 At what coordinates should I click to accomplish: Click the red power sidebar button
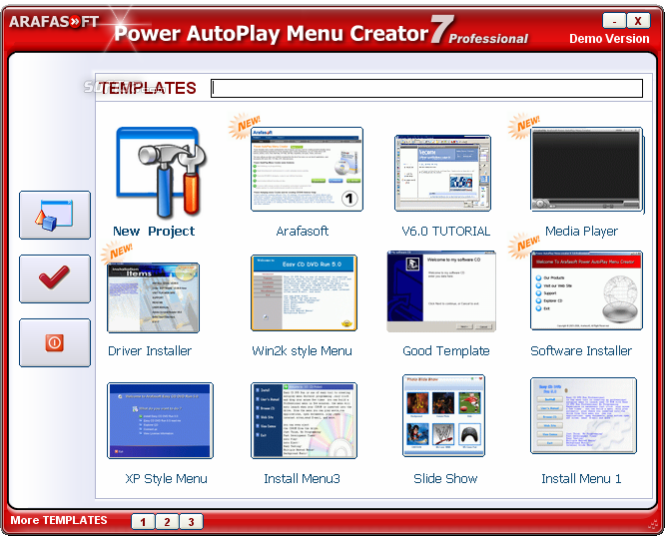pyautogui.click(x=55, y=342)
